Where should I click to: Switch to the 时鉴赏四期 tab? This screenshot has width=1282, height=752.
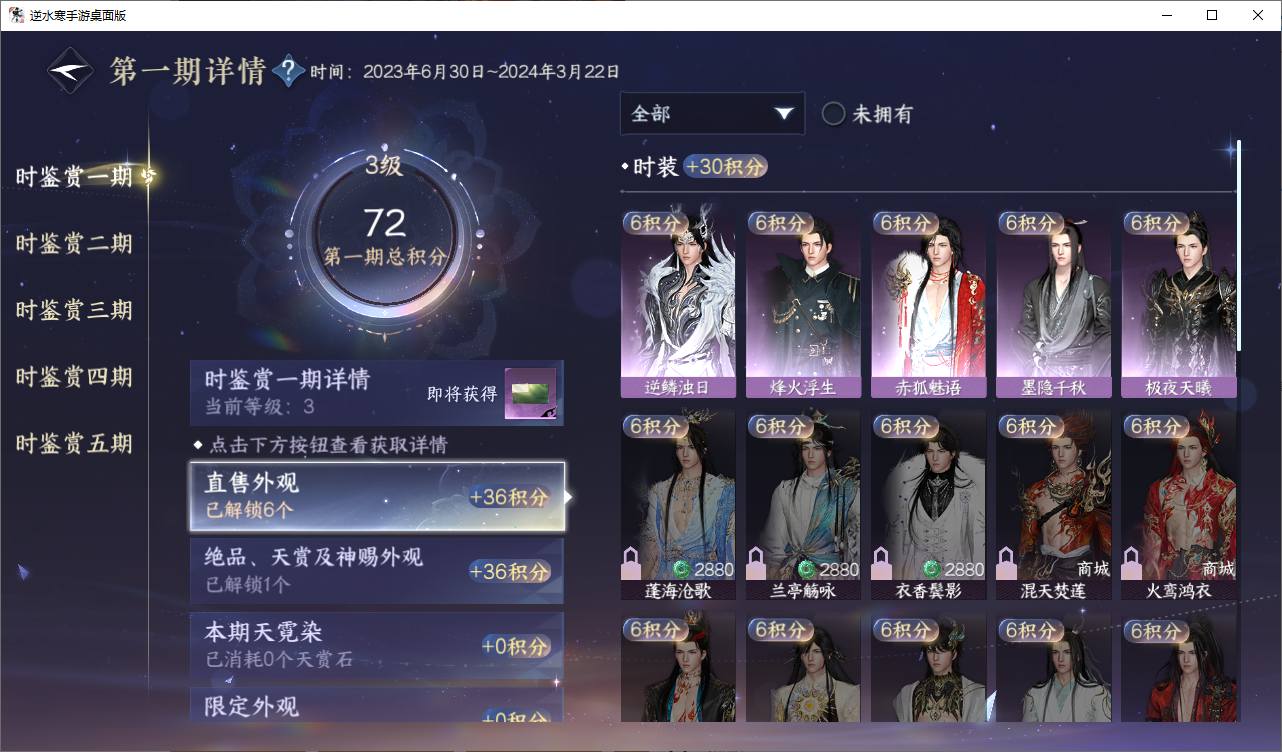point(74,377)
